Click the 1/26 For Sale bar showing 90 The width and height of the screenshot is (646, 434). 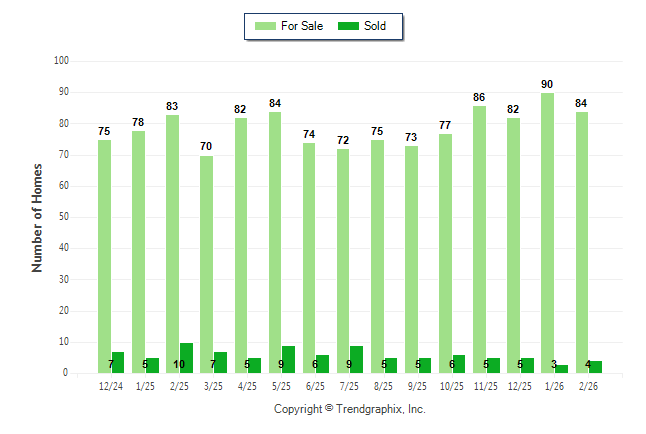click(548, 232)
